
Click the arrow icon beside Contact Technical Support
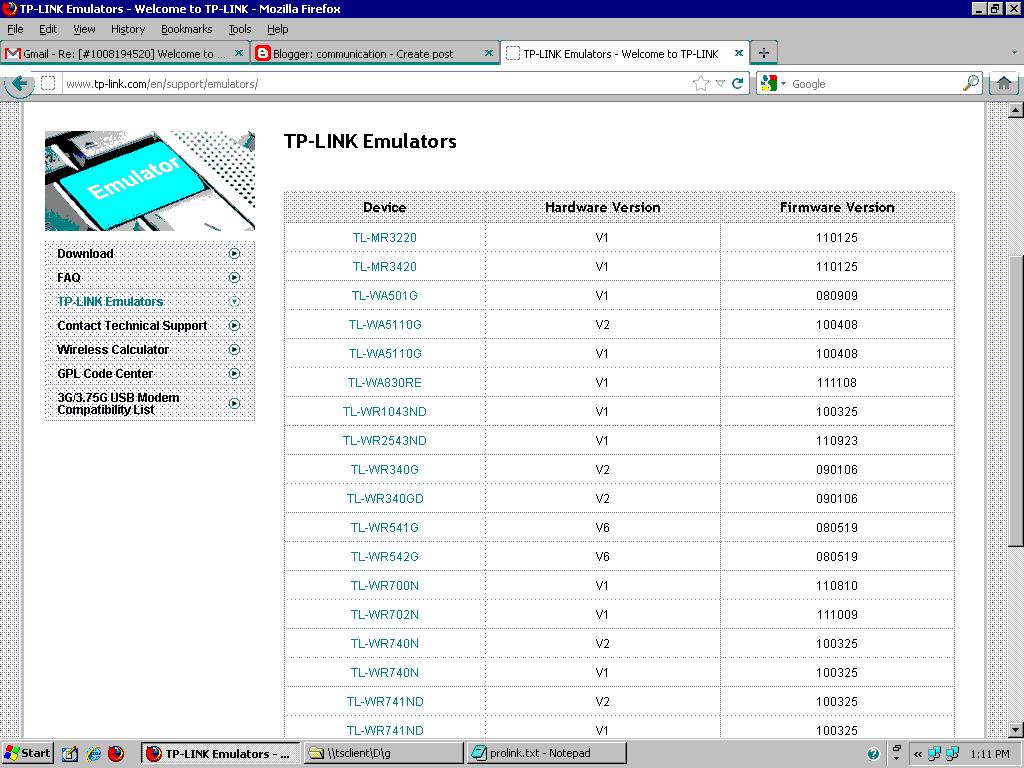point(234,325)
